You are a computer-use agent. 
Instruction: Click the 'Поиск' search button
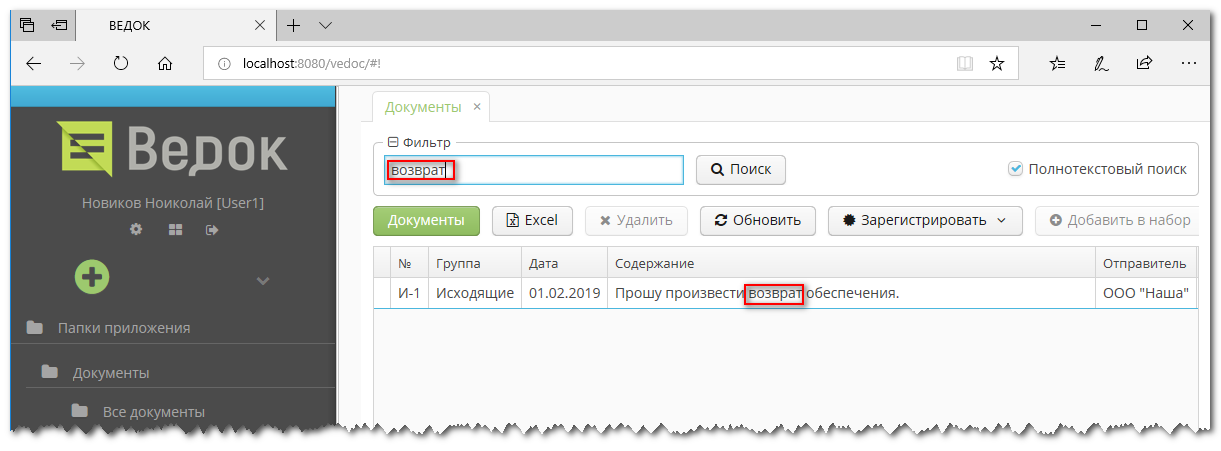[x=741, y=170]
